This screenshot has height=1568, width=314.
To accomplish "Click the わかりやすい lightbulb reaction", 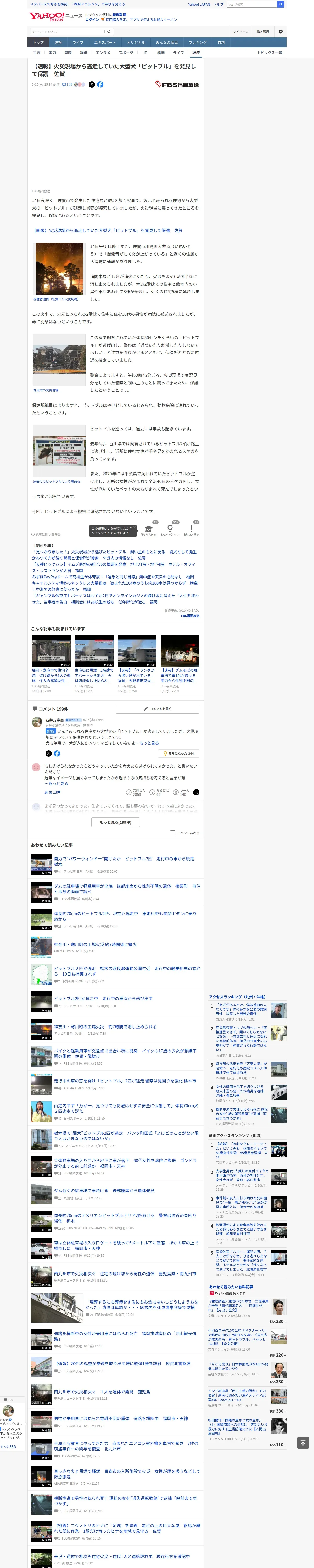I will coord(170,529).
